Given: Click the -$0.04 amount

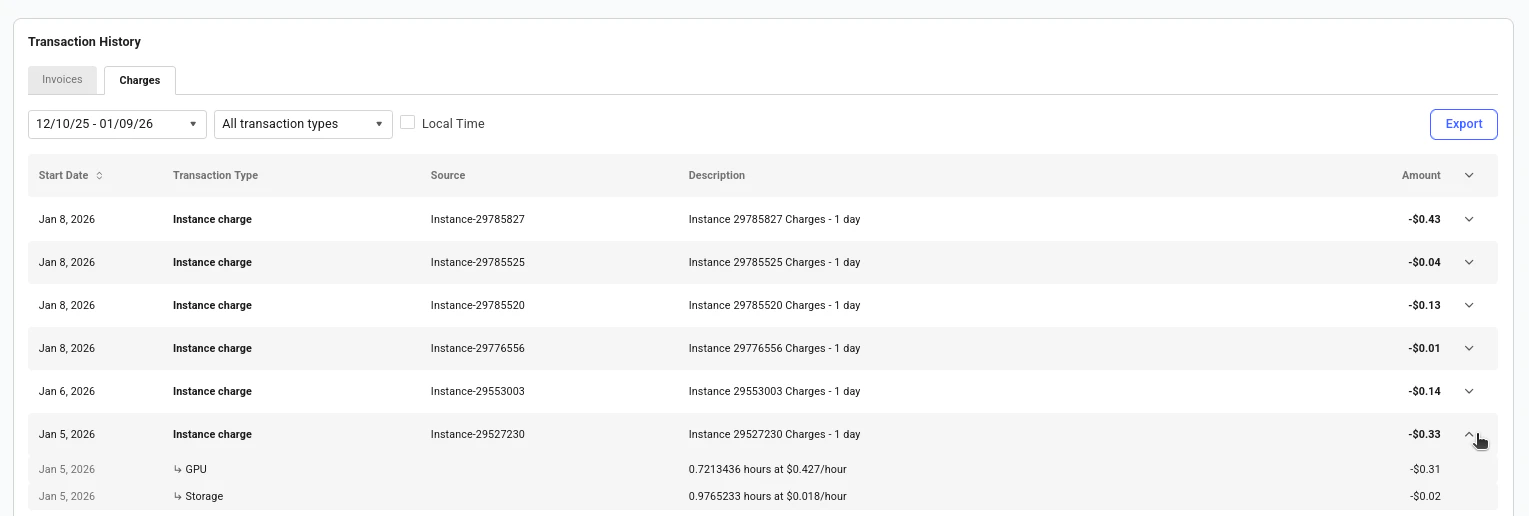Looking at the screenshot, I should coord(1424,262).
